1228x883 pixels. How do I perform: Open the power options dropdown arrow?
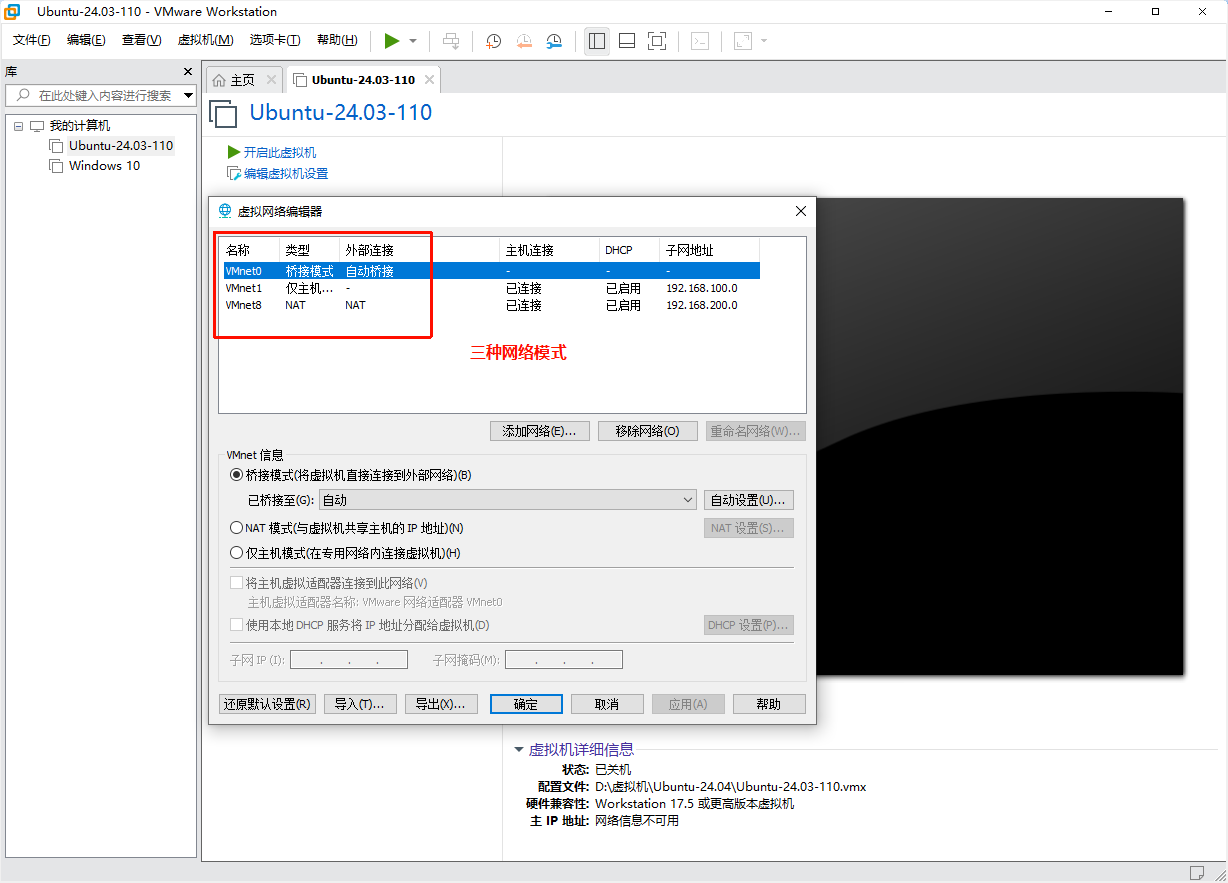(x=413, y=41)
